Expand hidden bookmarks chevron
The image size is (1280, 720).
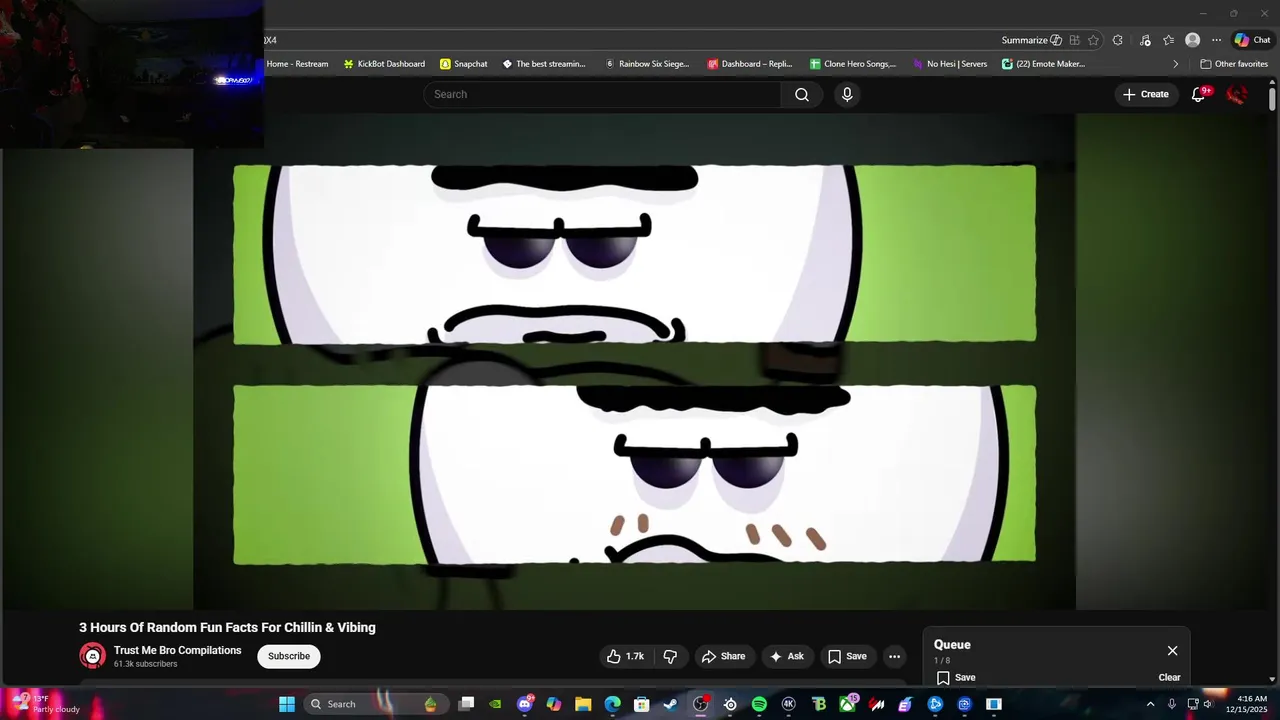(1176, 64)
